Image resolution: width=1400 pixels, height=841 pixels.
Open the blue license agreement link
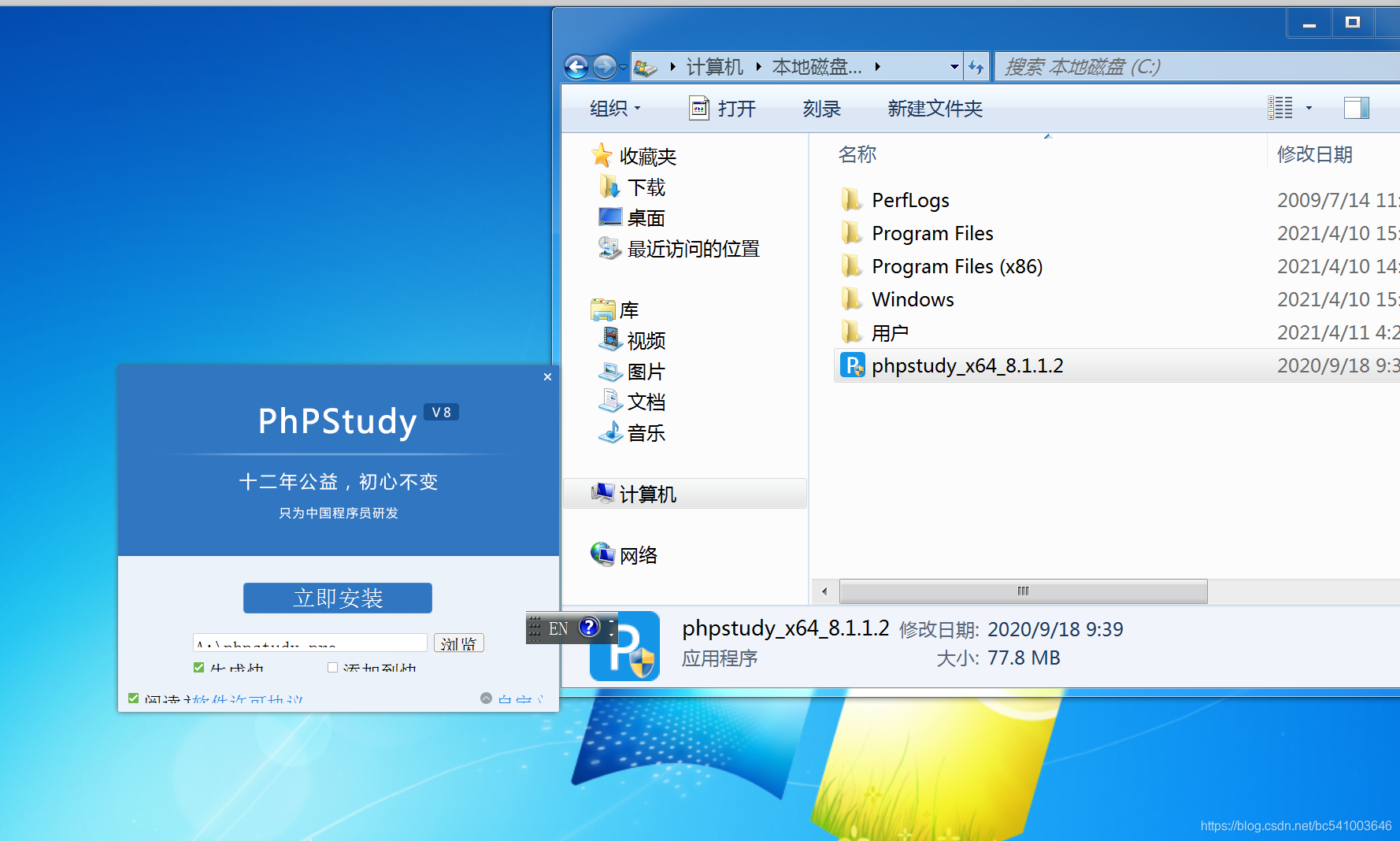point(247,699)
